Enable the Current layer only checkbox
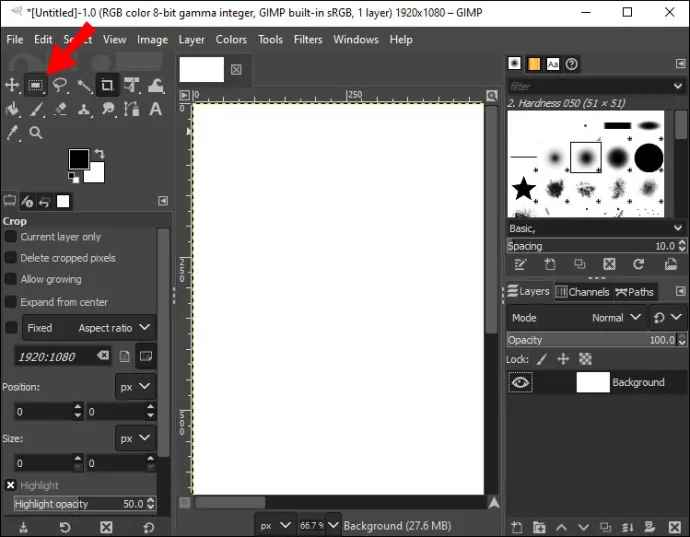The height and width of the screenshot is (537, 690). point(11,237)
